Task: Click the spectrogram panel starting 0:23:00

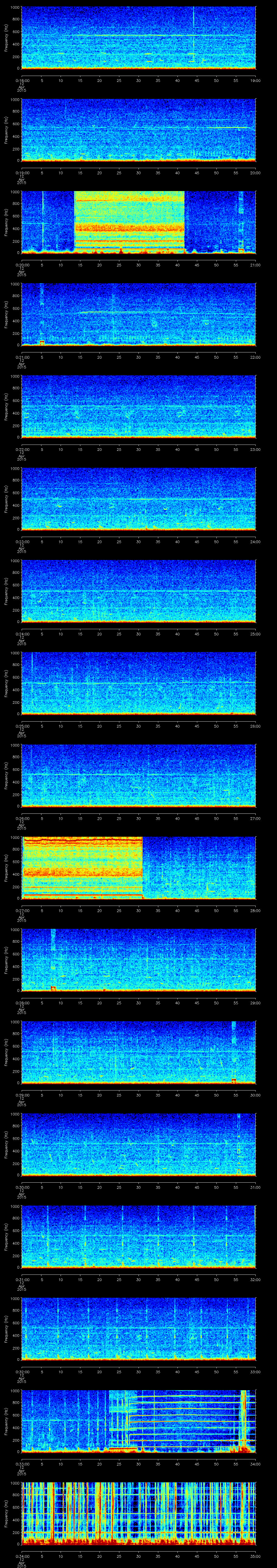Action: click(x=138, y=499)
